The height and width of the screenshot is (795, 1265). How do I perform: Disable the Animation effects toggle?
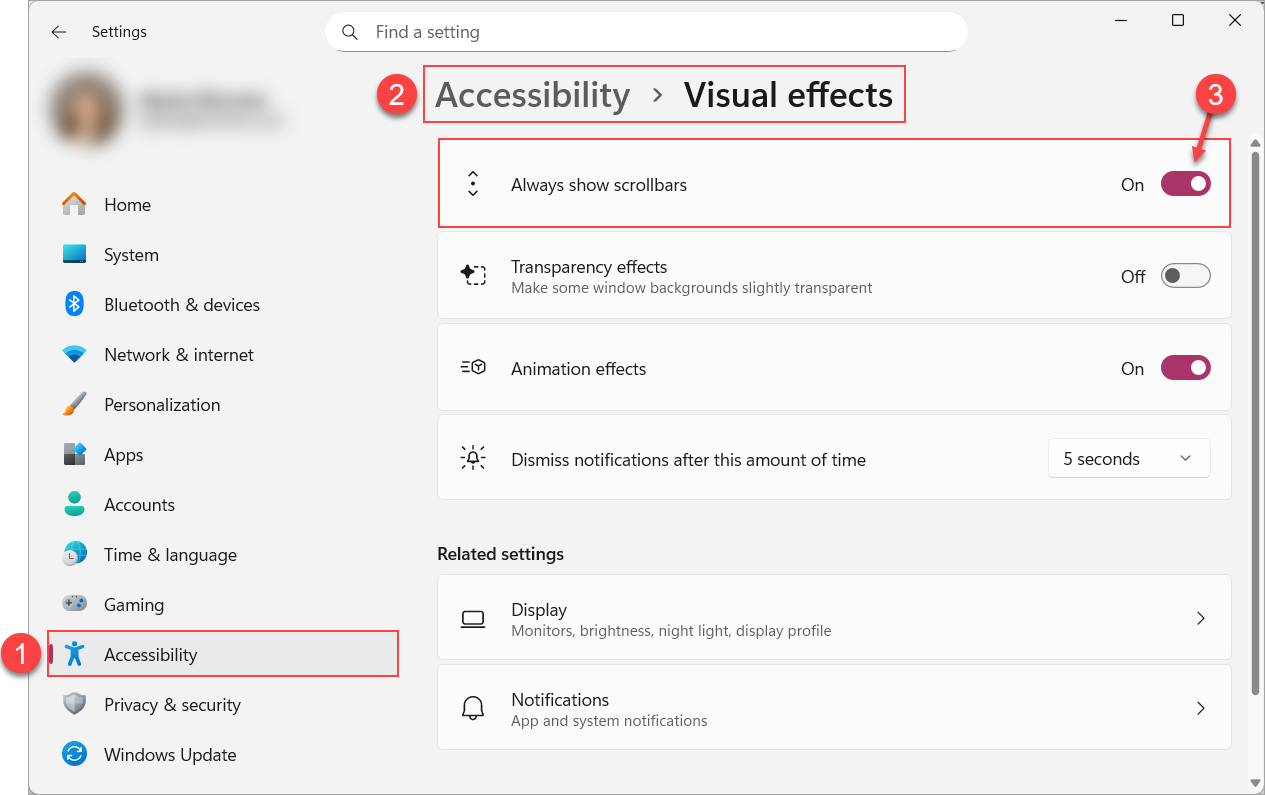[1185, 369]
